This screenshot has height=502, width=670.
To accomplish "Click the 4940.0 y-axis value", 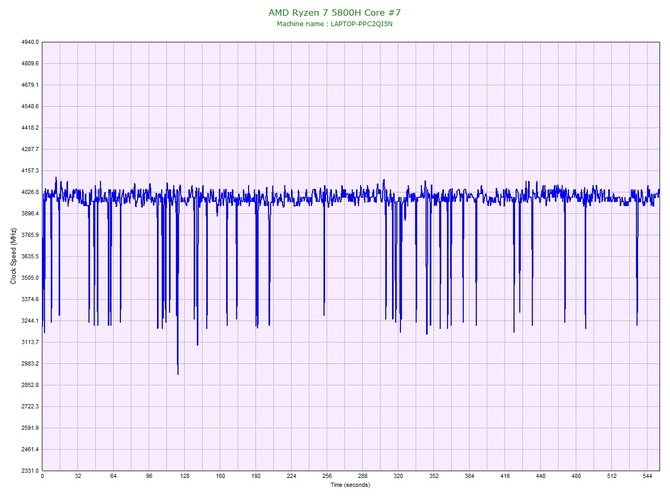I will point(30,42).
